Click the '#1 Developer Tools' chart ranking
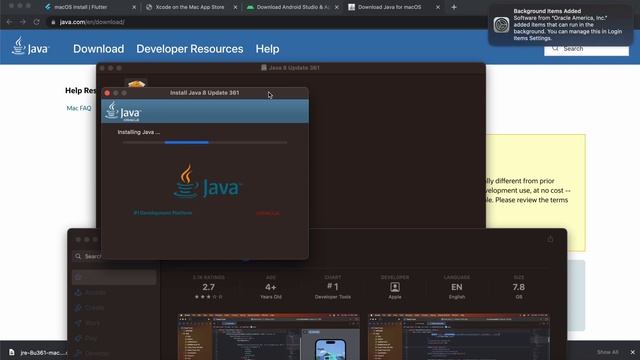 [333, 287]
